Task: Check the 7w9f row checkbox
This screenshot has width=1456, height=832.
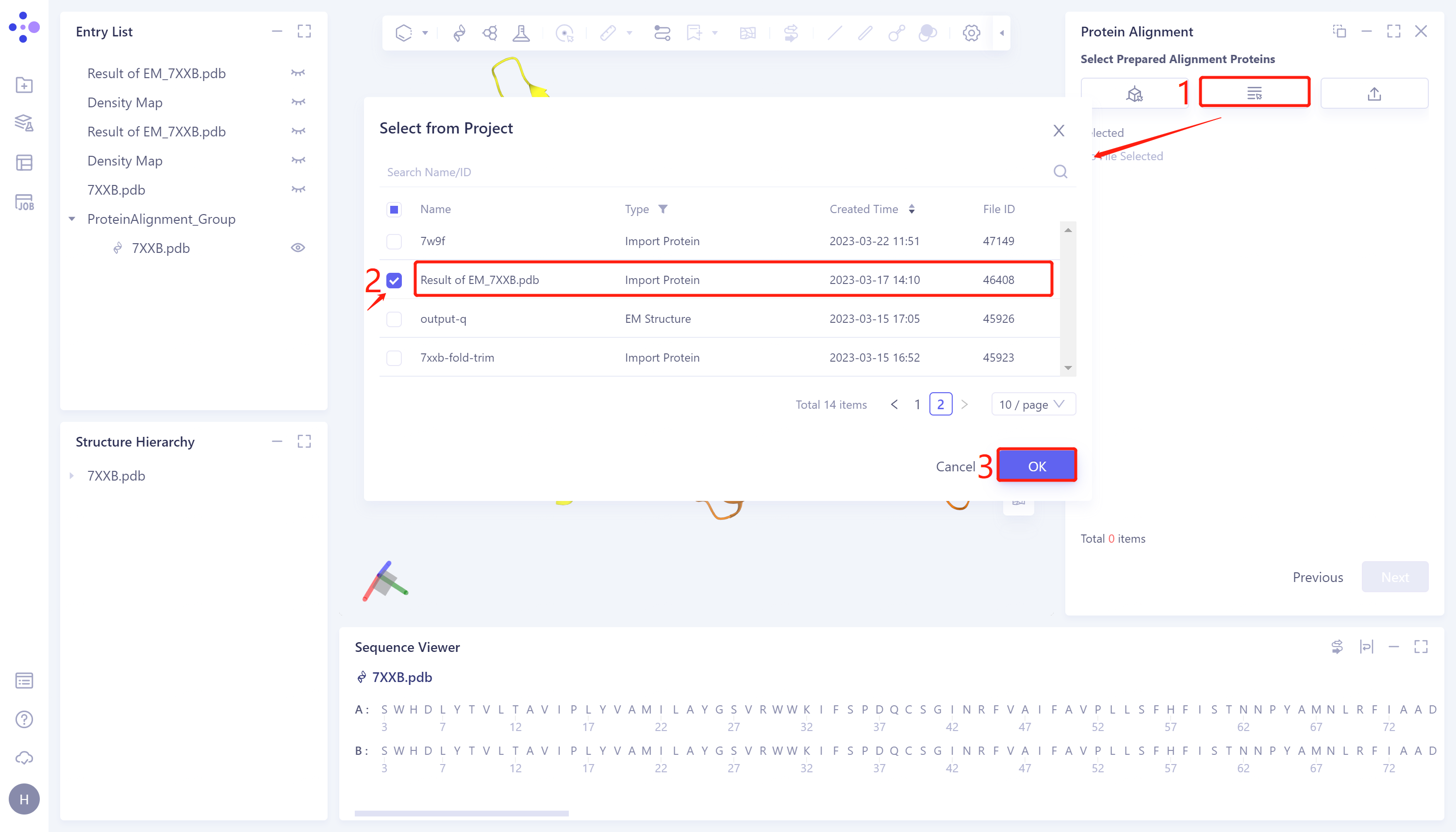Action: point(394,241)
